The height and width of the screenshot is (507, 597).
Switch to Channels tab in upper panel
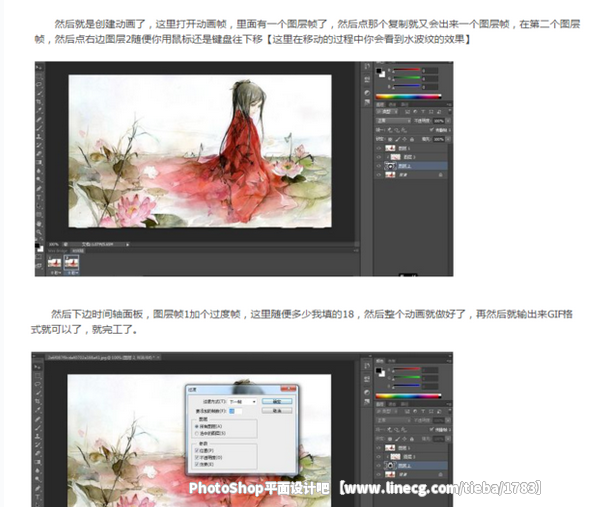click(x=392, y=105)
